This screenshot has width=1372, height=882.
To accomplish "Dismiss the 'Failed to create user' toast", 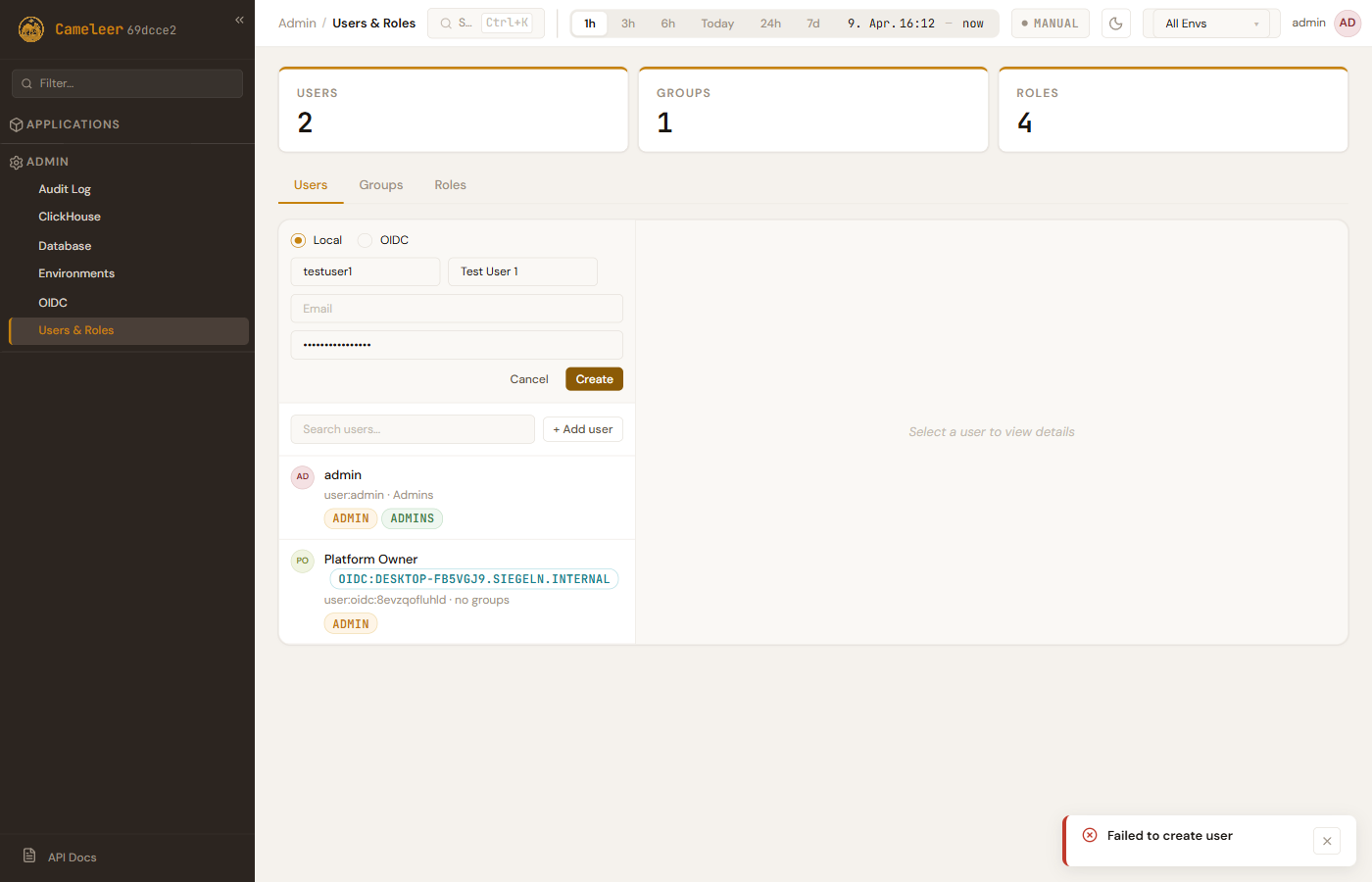I will 1326,841.
